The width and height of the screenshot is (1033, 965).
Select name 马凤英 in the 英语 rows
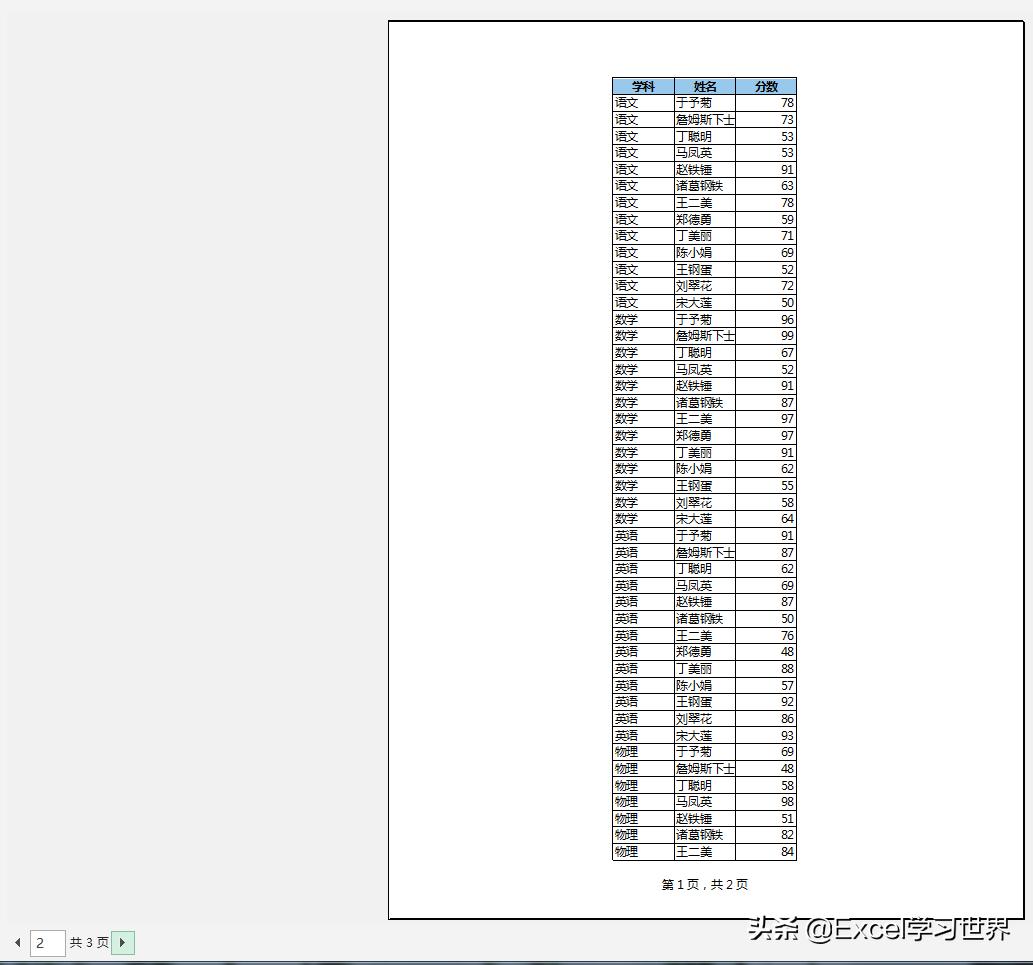pos(704,586)
